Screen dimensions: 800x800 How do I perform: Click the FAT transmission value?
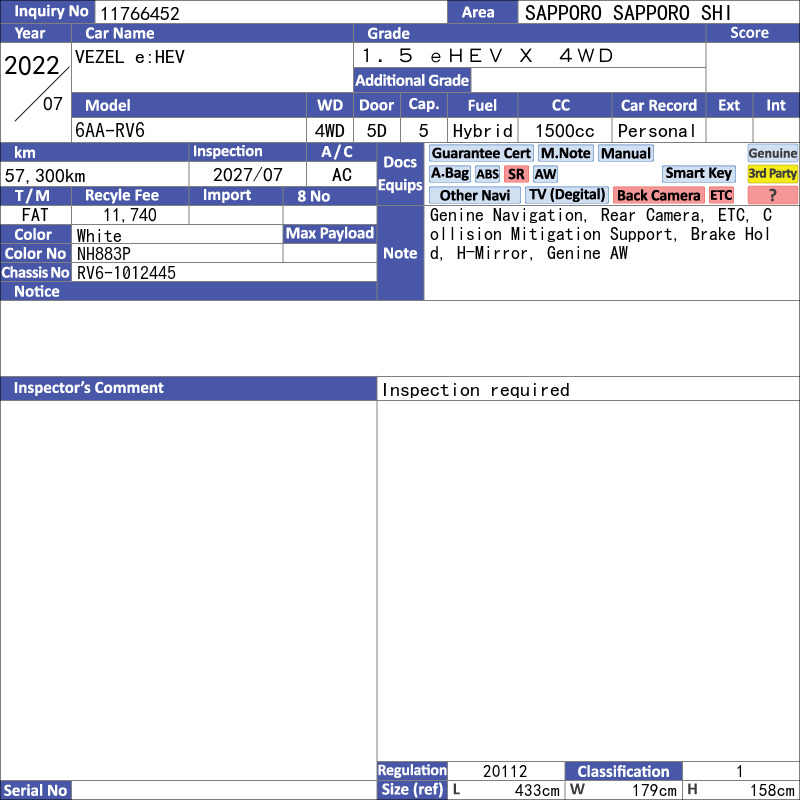(35, 215)
